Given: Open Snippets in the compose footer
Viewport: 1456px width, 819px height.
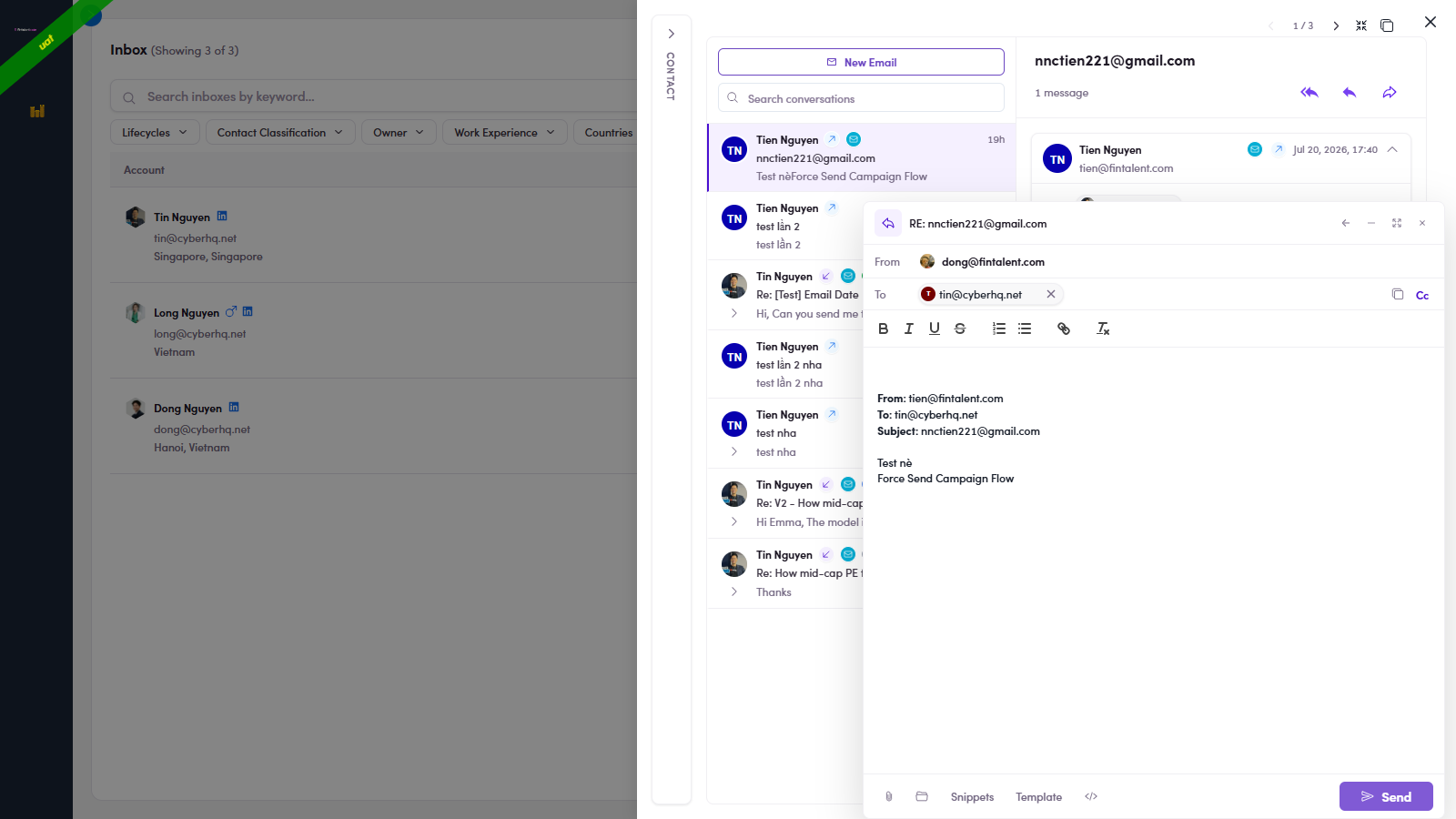Looking at the screenshot, I should coord(972,796).
